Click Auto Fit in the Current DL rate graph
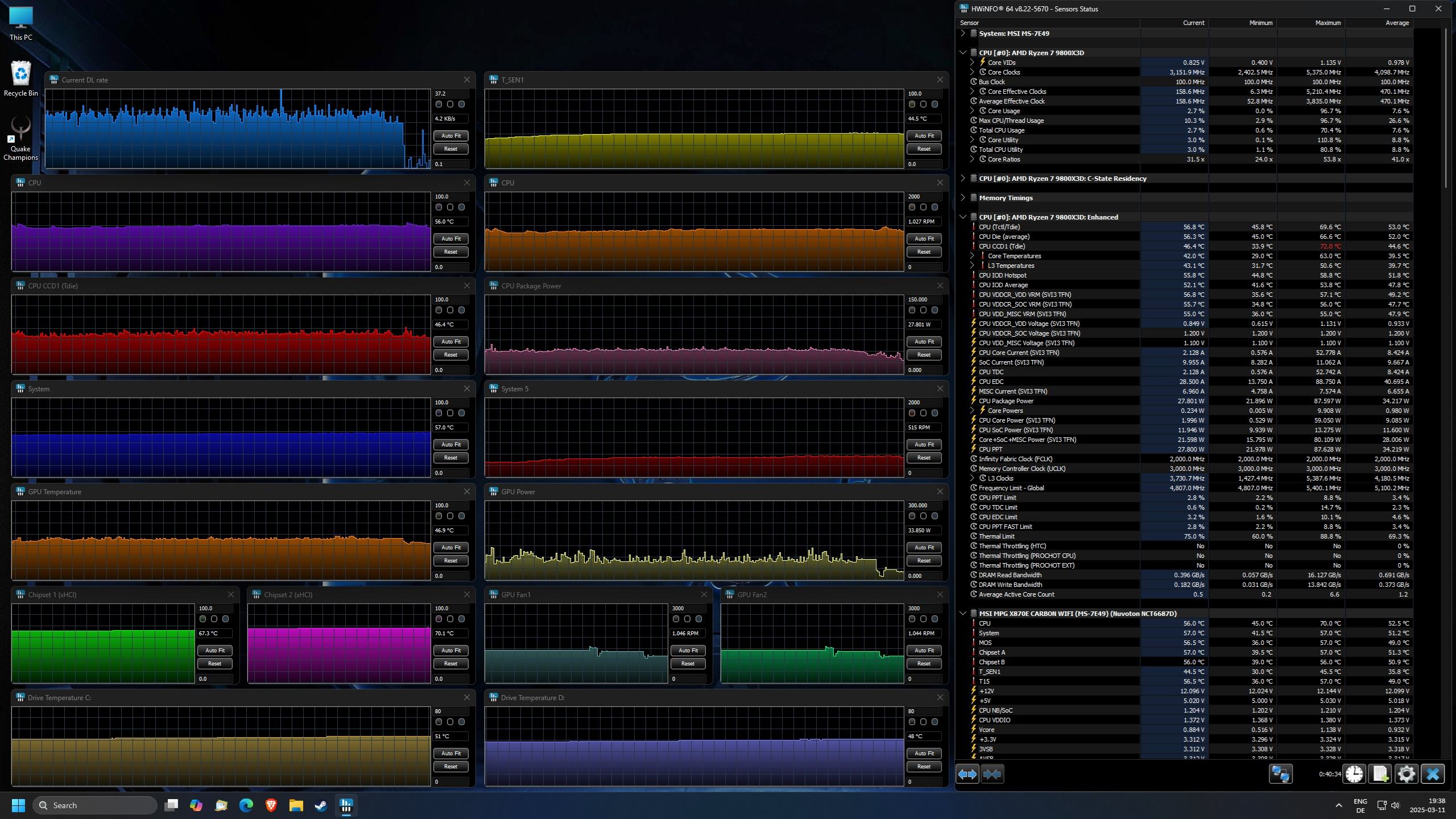This screenshot has width=1456, height=819. pos(450,135)
